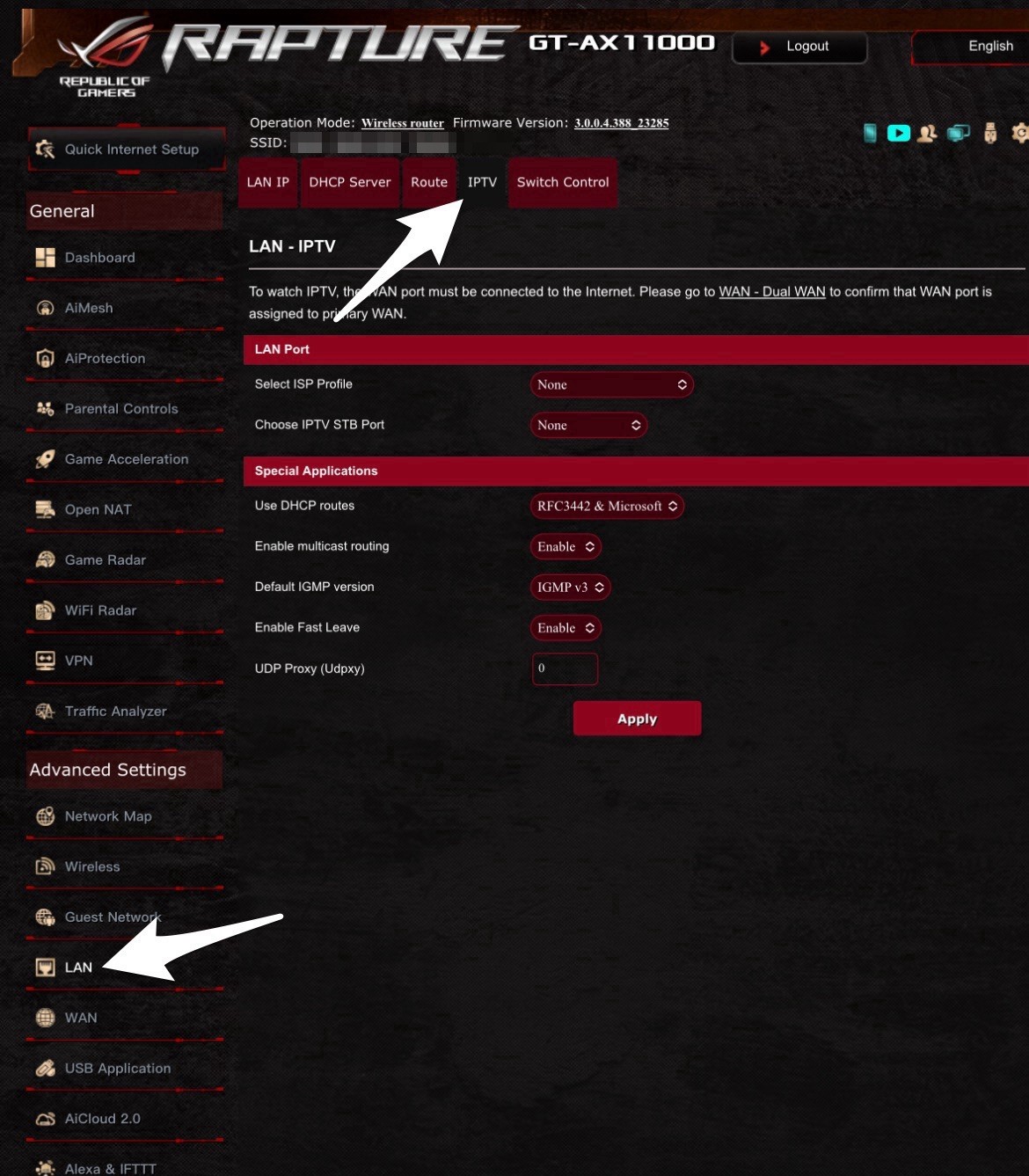This screenshot has height=1176, width=1029.
Task: Open the Use DHCP routes dropdown
Action: pyautogui.click(x=607, y=506)
